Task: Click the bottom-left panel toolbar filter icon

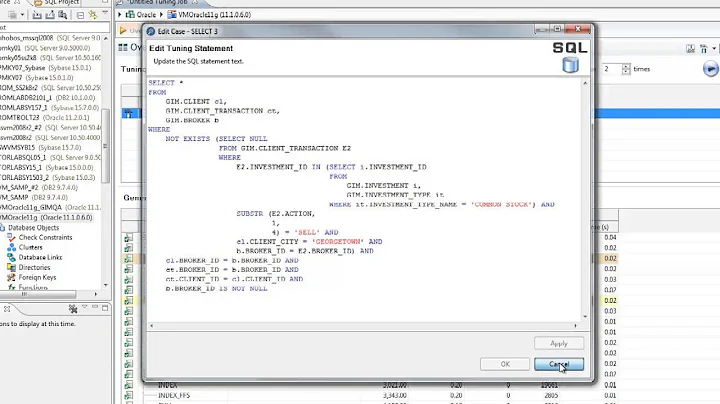Action: 73,309
